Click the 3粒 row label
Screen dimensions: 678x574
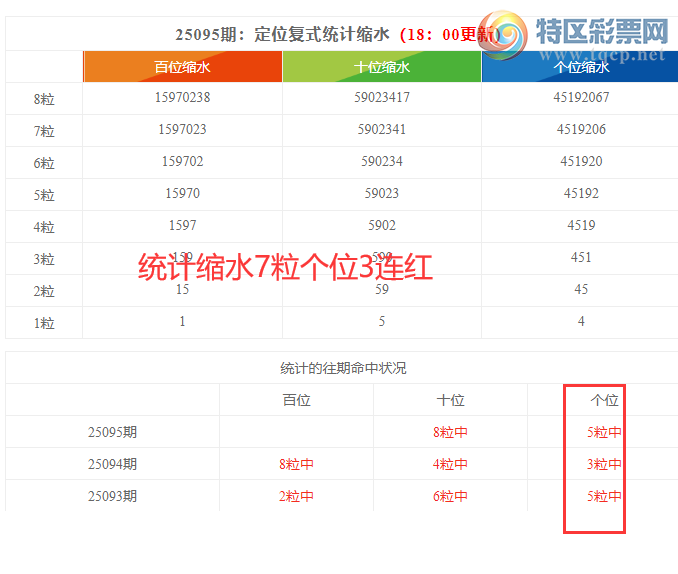[x=44, y=259]
